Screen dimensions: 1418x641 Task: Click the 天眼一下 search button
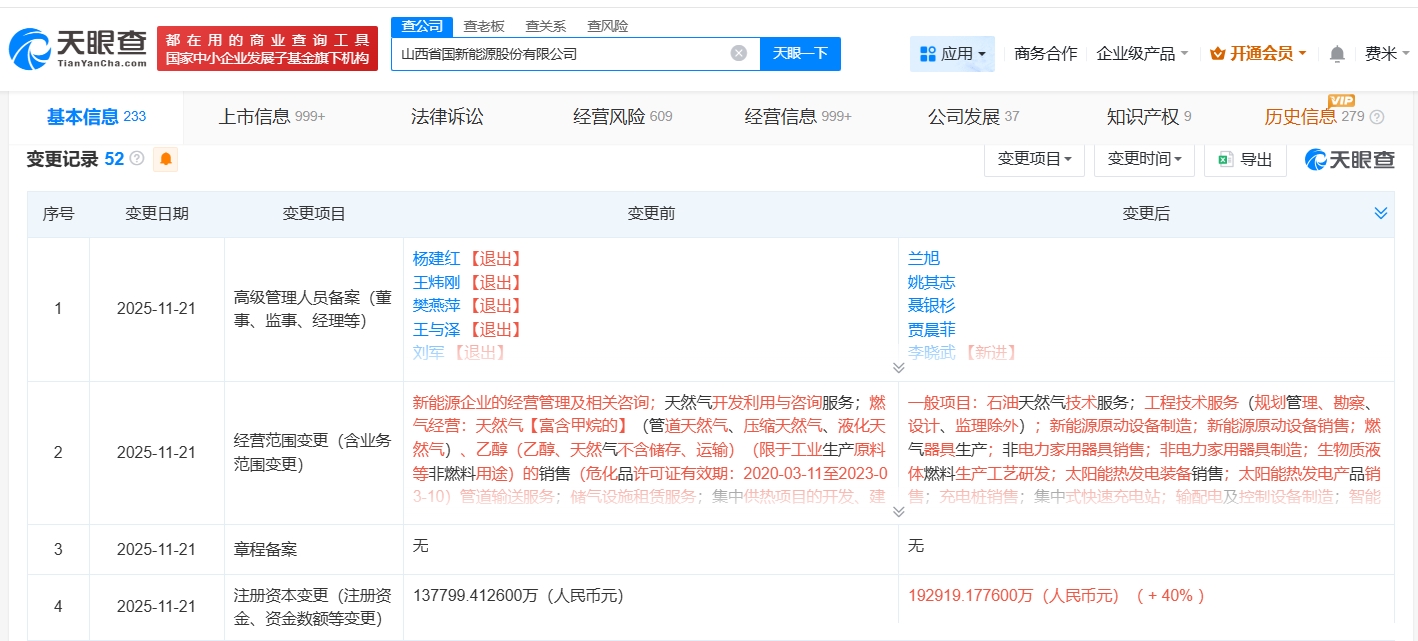[800, 53]
